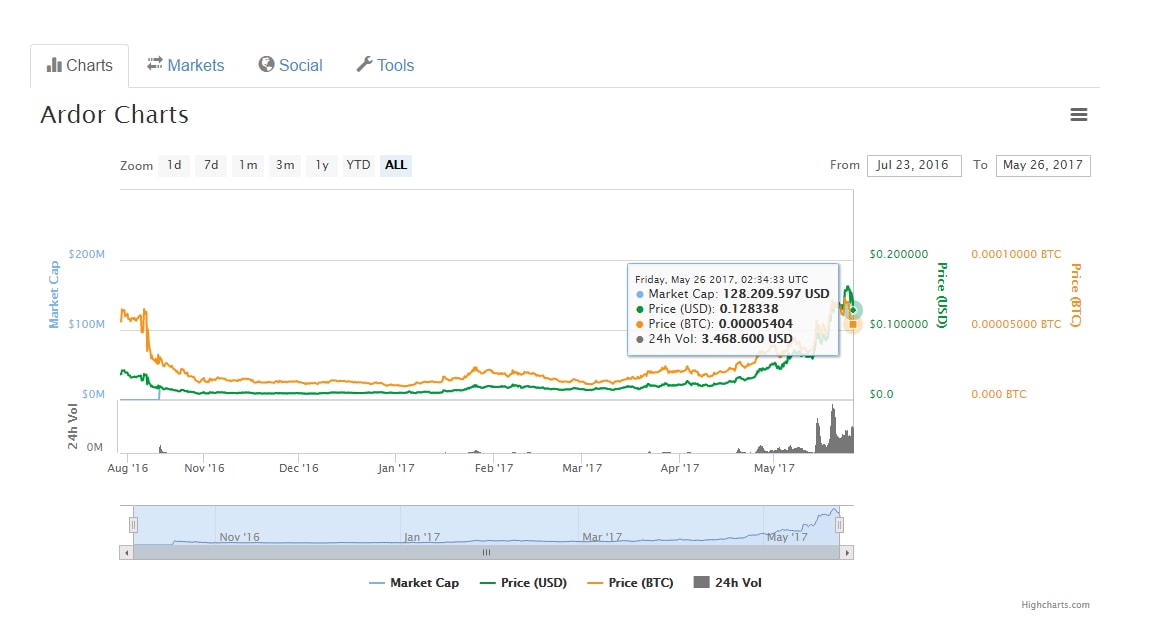
Task: Open the chart hamburger context menu
Action: [x=1079, y=114]
